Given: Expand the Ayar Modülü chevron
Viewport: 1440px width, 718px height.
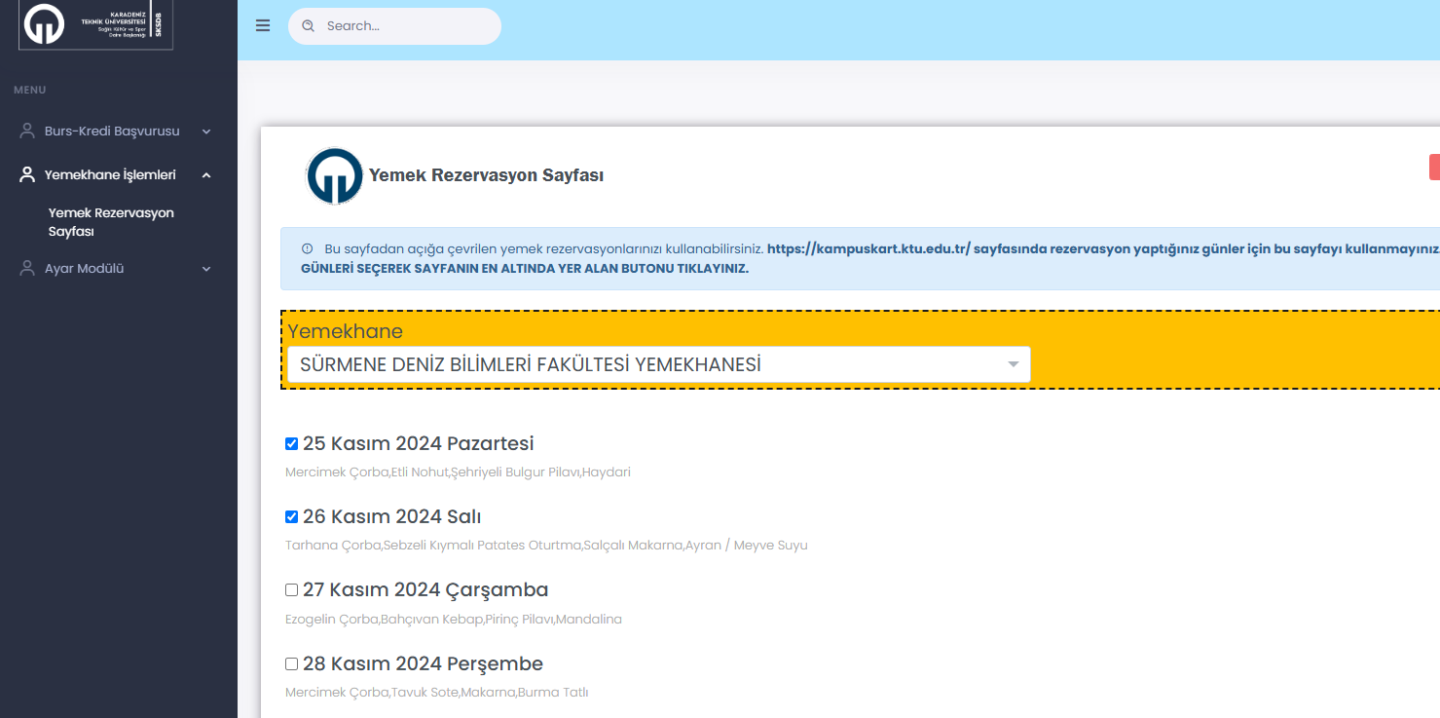Looking at the screenshot, I should [x=206, y=269].
